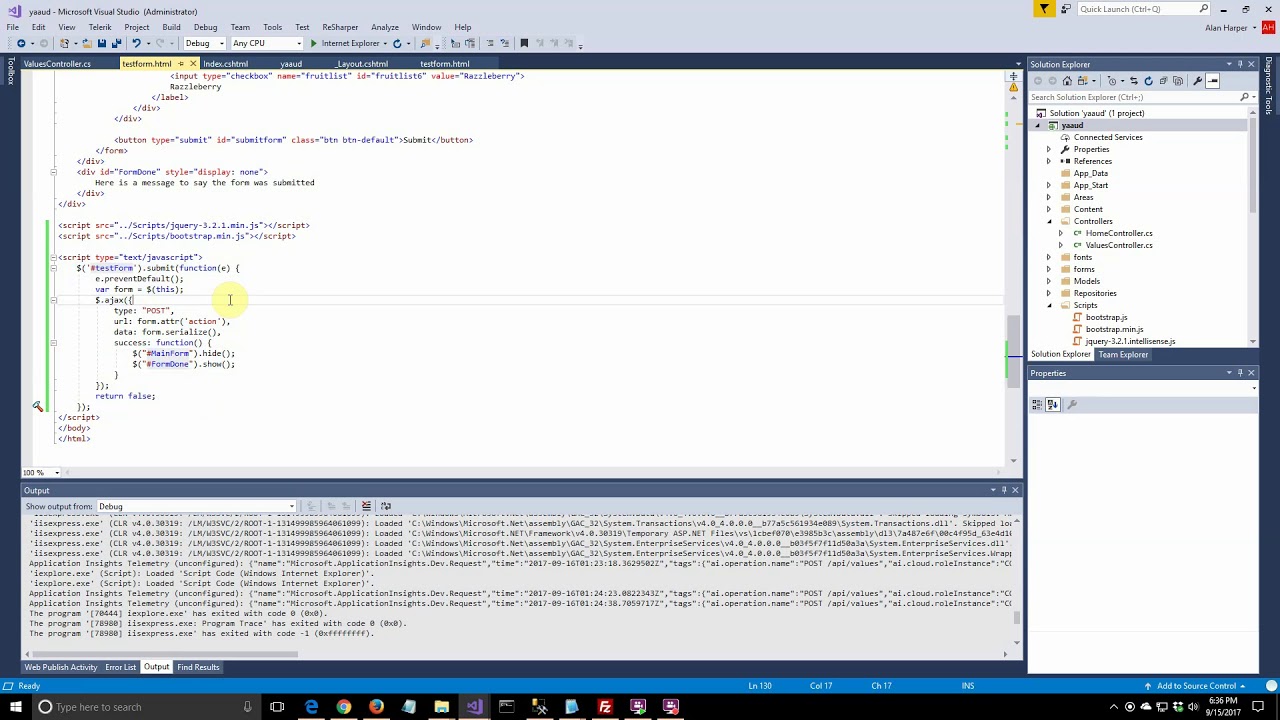Click the Windows taskbar search box
This screenshot has height=720, width=1280.
click(147, 707)
